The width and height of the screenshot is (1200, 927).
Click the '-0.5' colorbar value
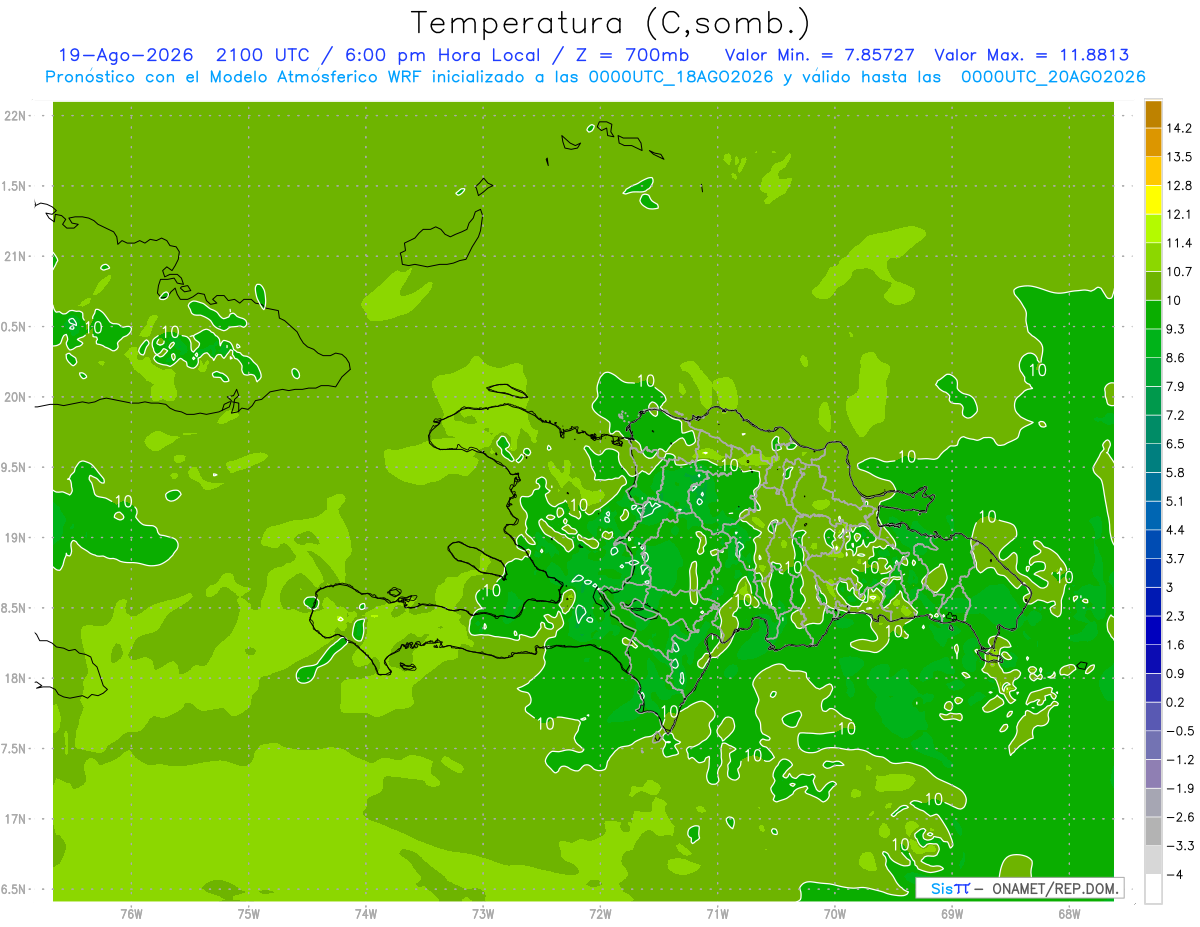[1179, 731]
